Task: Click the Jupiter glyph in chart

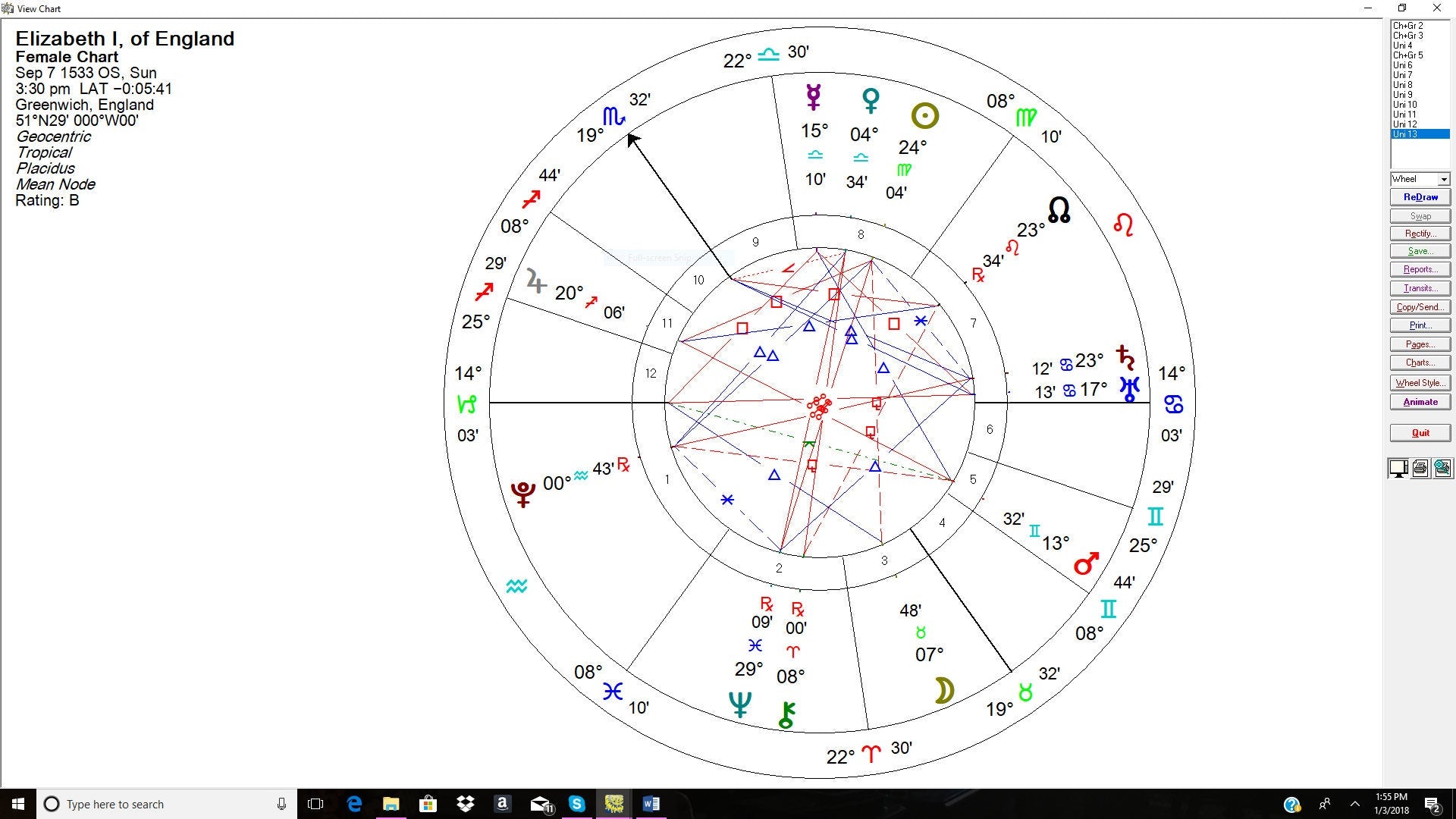Action: click(536, 281)
